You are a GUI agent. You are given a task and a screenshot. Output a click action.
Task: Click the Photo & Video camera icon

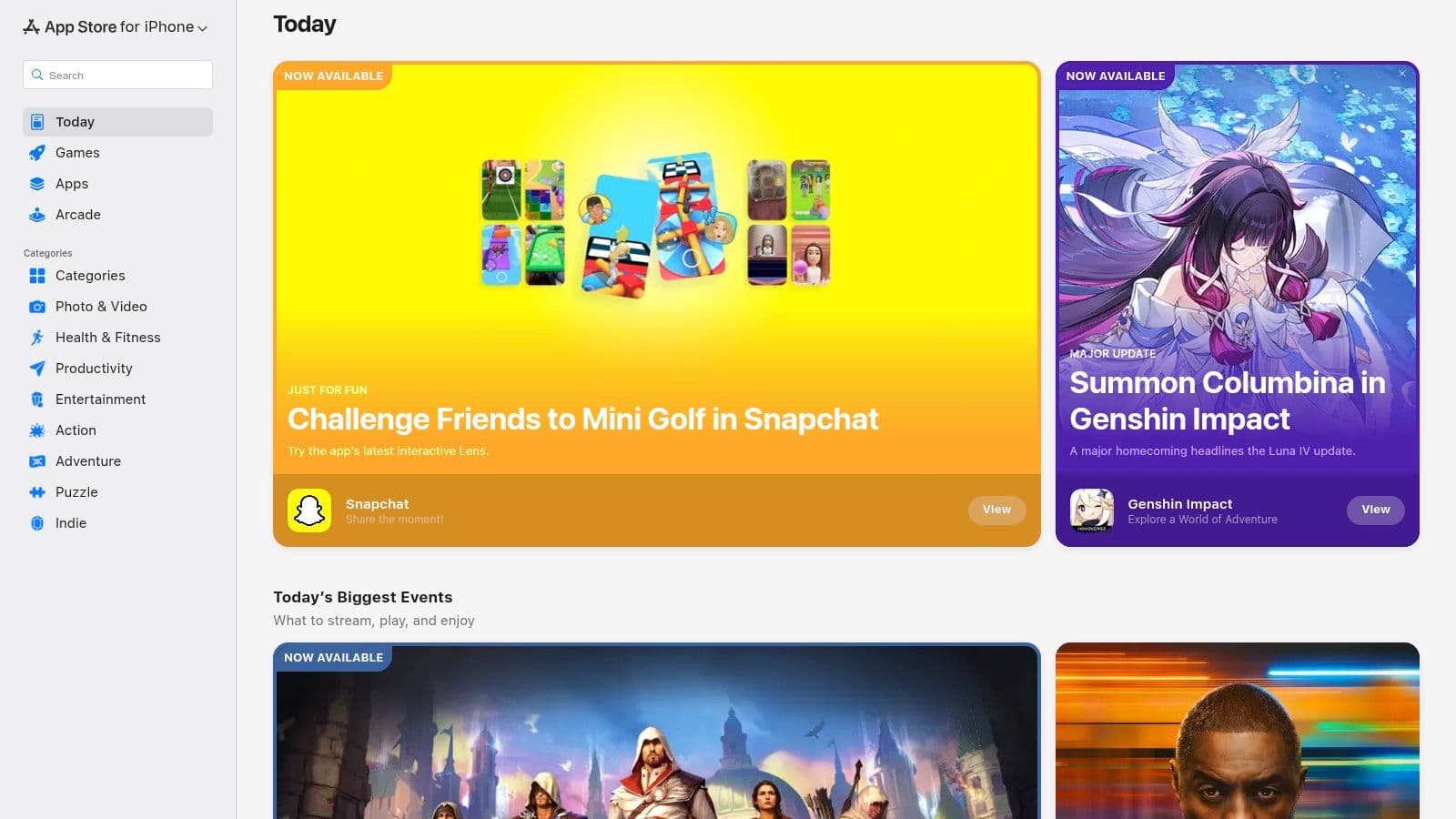[37, 307]
